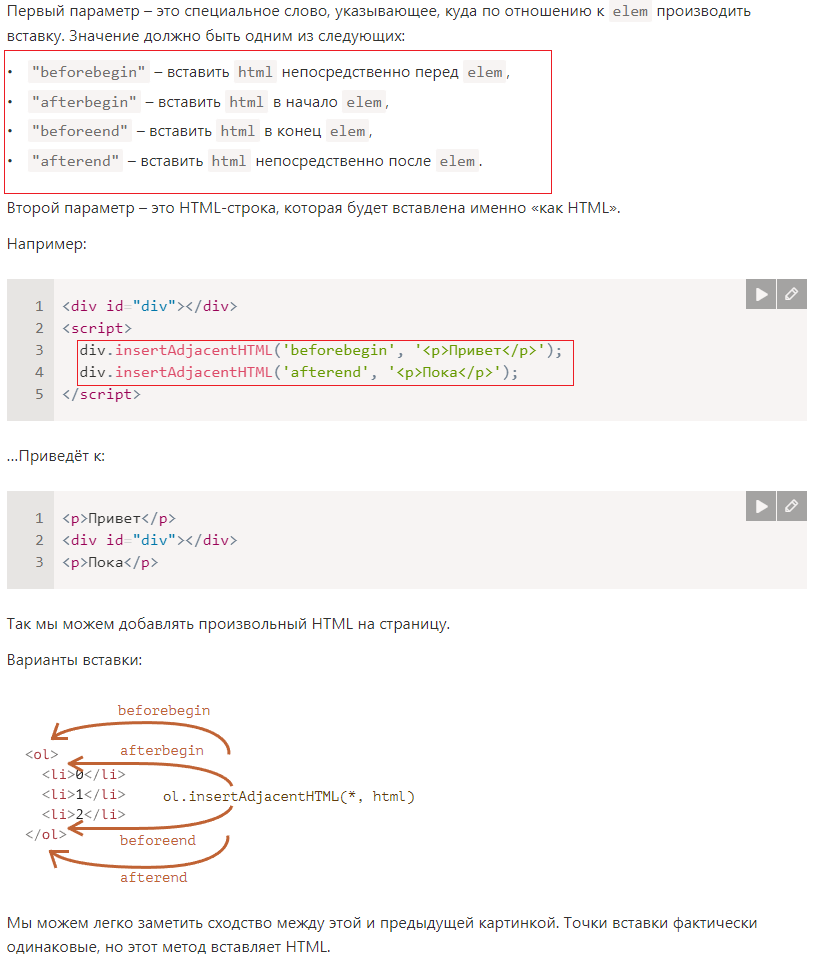This screenshot has width=827, height=962.
Task: Run the insertAdjacentHTML script code example
Action: click(761, 294)
